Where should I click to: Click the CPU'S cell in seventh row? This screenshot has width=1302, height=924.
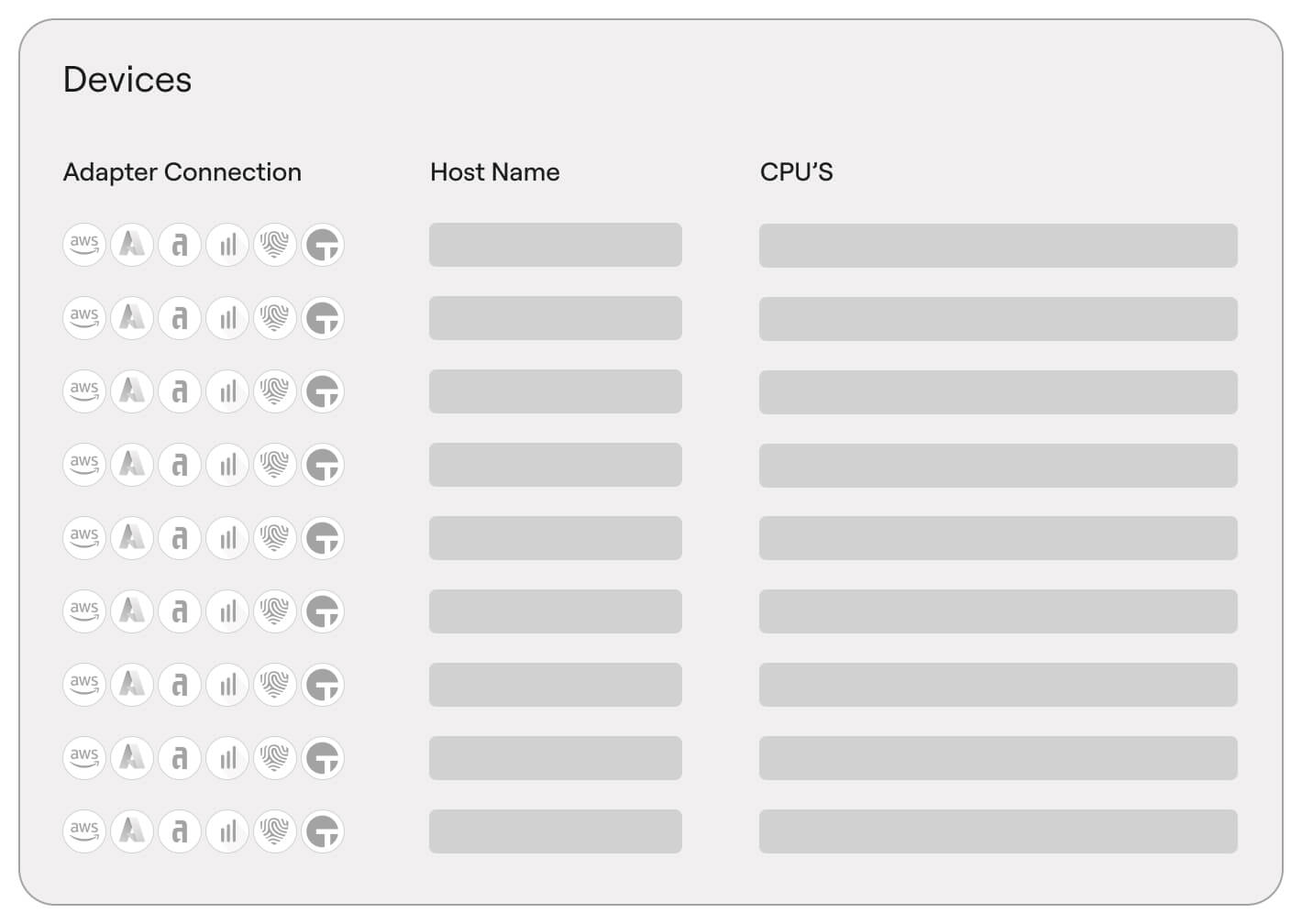point(998,685)
